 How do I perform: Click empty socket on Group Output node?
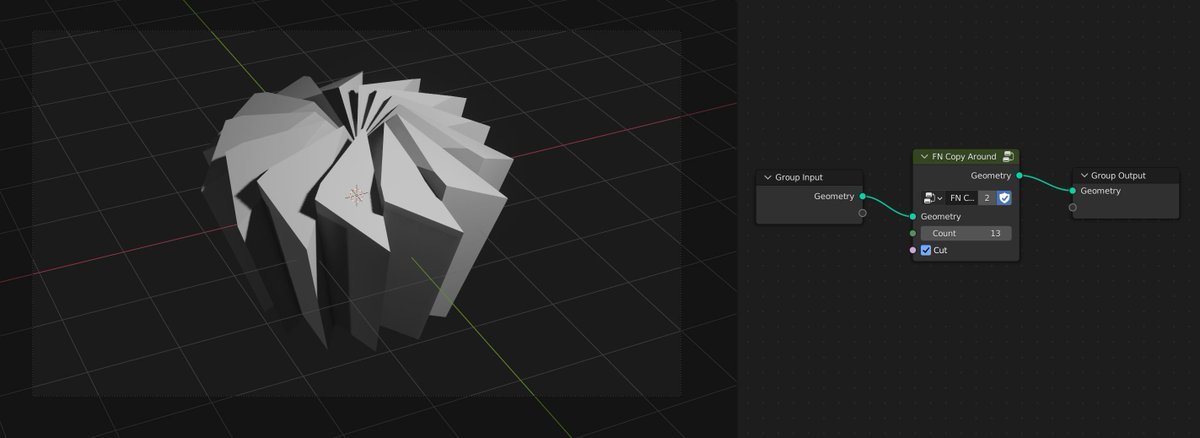tap(1073, 208)
